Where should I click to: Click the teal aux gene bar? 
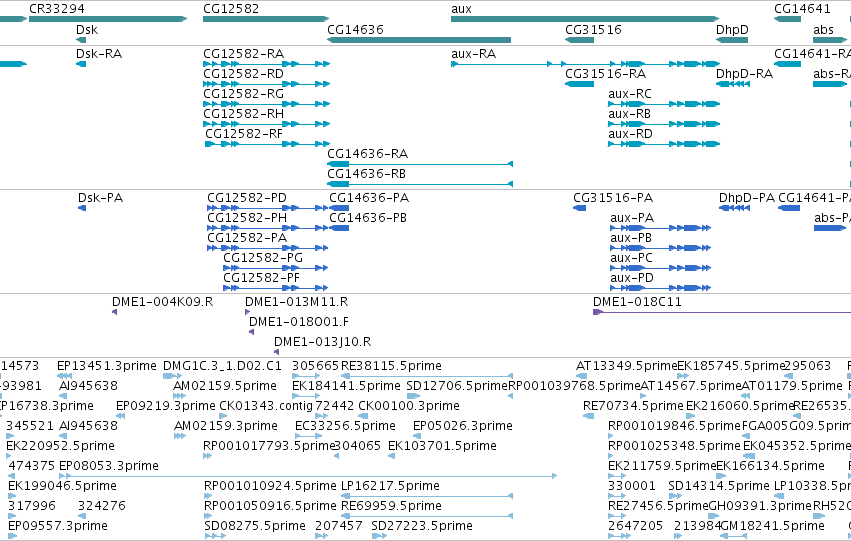point(585,19)
